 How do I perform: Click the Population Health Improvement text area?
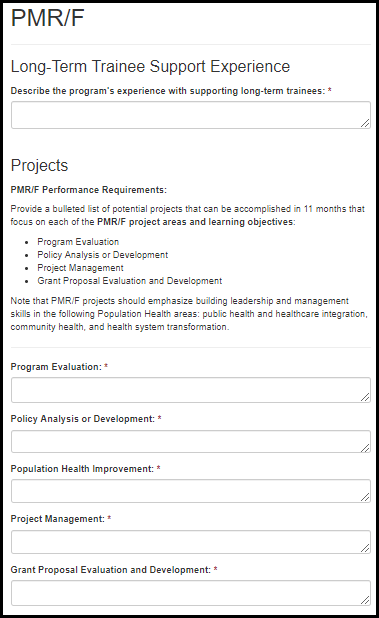[x=191, y=491]
